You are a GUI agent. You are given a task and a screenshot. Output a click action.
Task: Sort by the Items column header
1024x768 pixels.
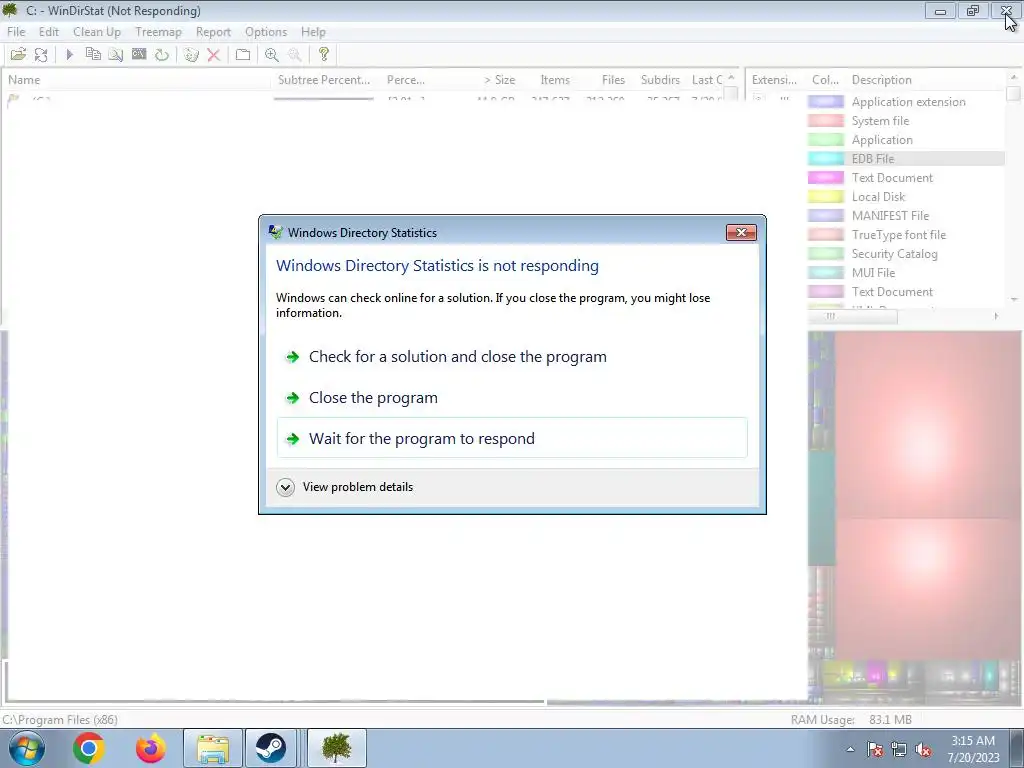coord(547,80)
